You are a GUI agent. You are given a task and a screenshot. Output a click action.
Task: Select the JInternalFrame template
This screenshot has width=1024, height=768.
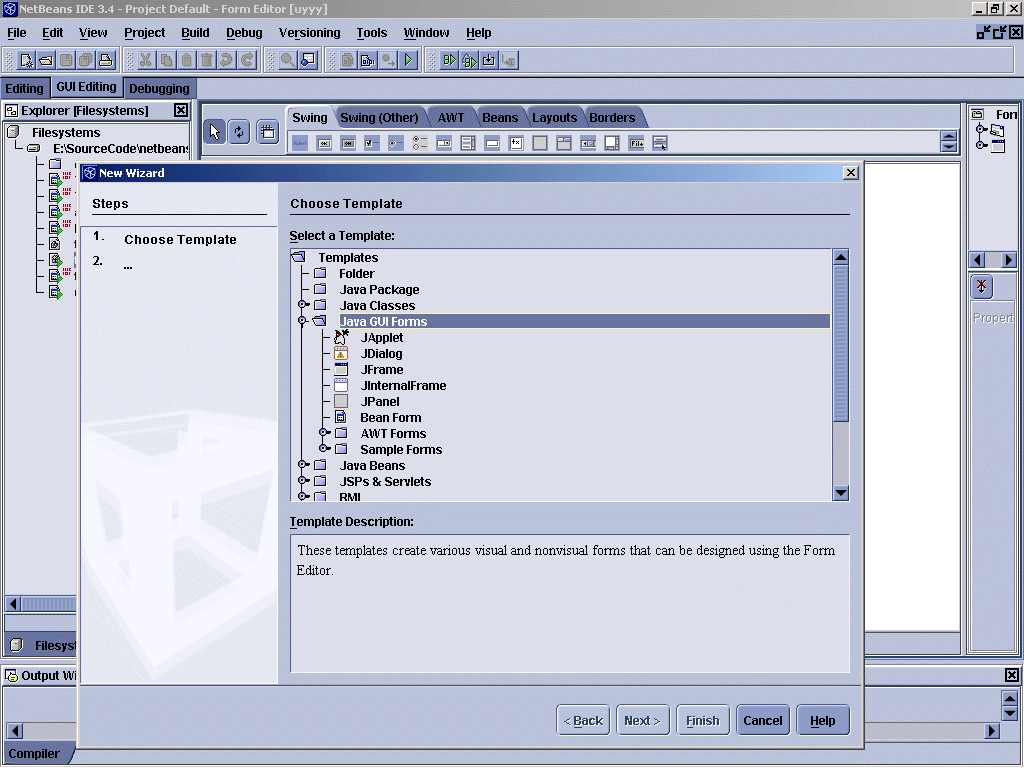(x=404, y=385)
